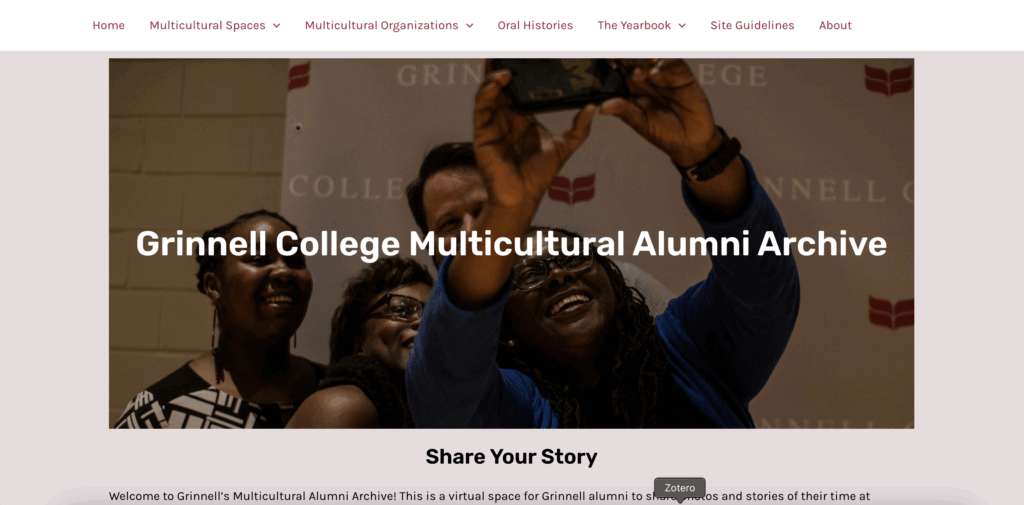Open the Multicultural Spaces menu item
Screen dimensions: 1024x505
207,25
